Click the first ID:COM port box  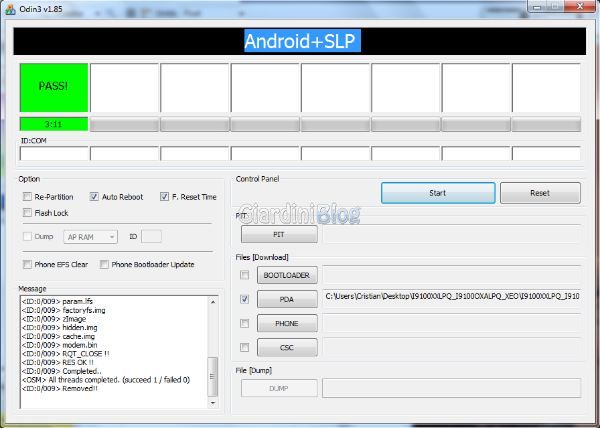coord(54,153)
